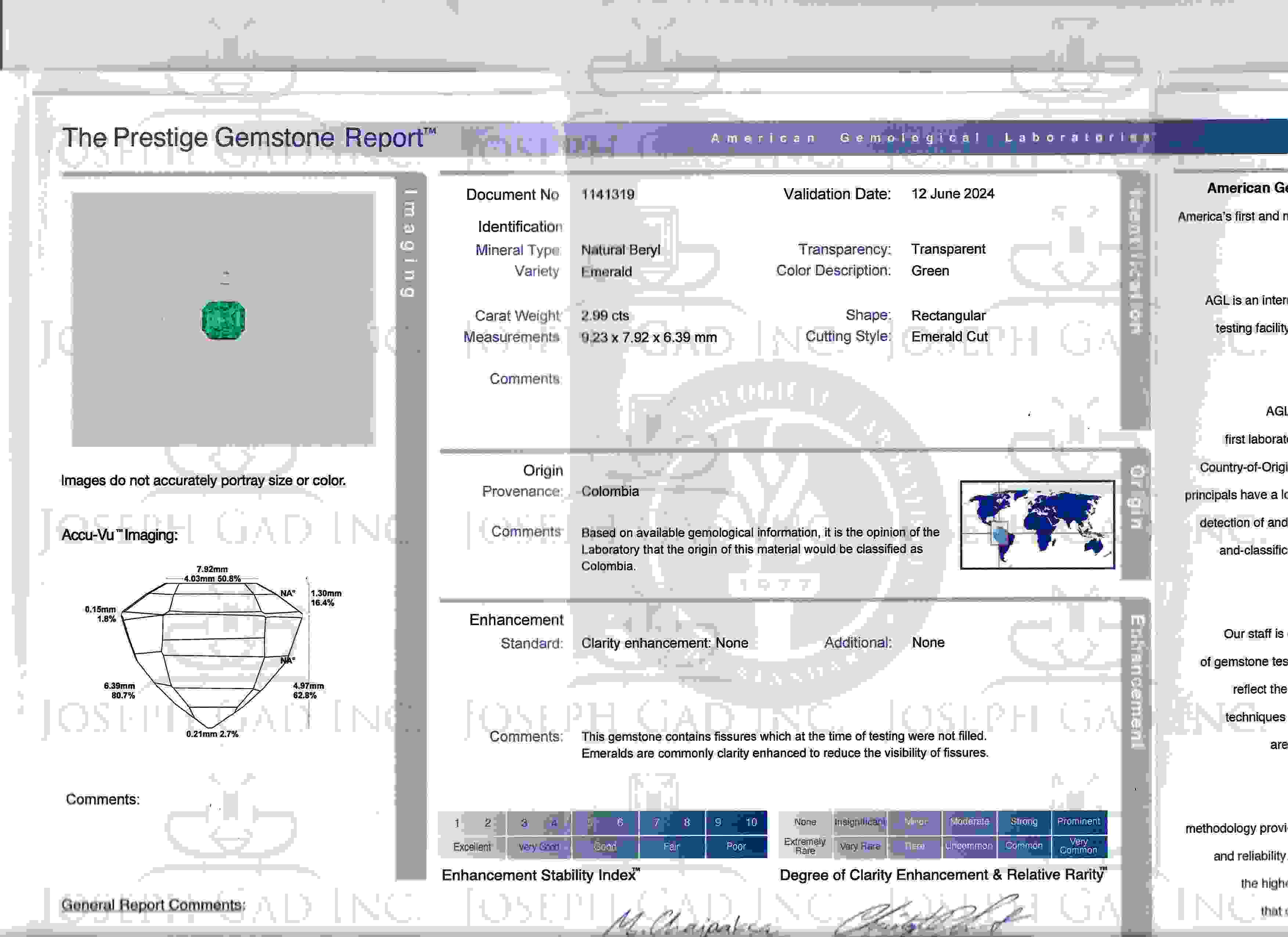This screenshot has height=937, width=1288.
Task: Select the vertical Enhancement section tab
Action: click(x=1136, y=682)
